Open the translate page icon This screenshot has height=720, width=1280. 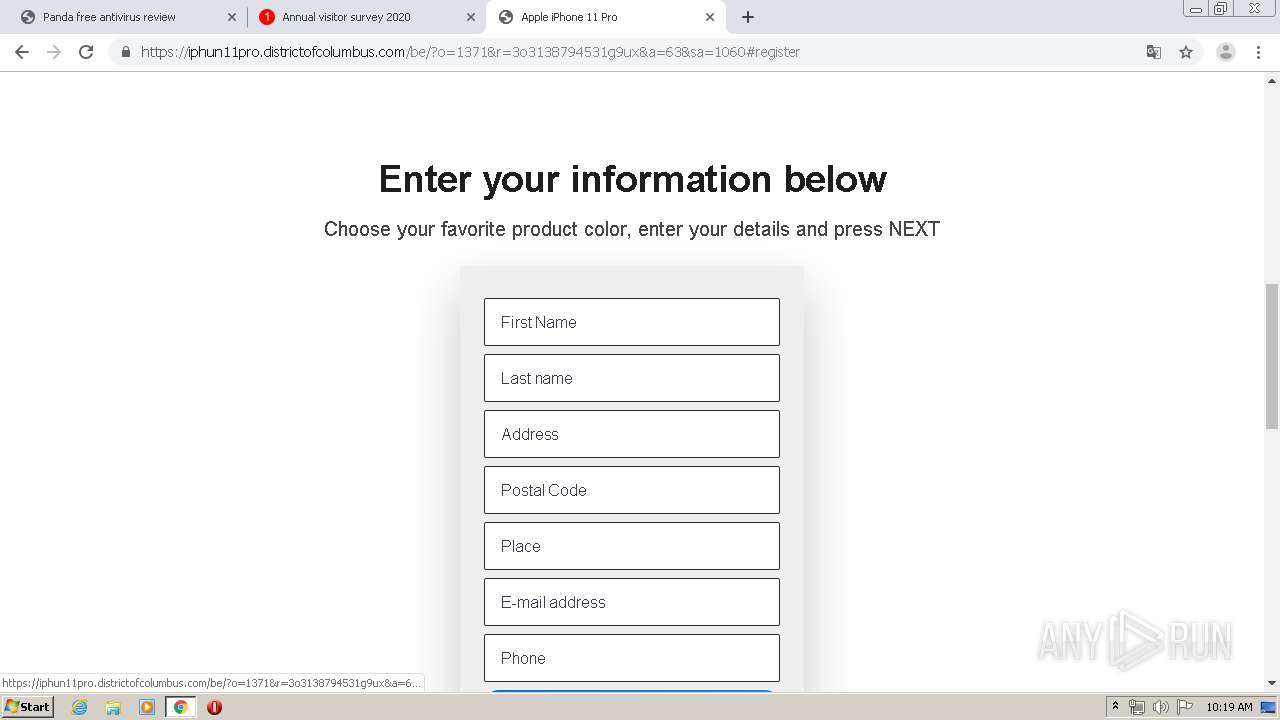pyautogui.click(x=1154, y=52)
